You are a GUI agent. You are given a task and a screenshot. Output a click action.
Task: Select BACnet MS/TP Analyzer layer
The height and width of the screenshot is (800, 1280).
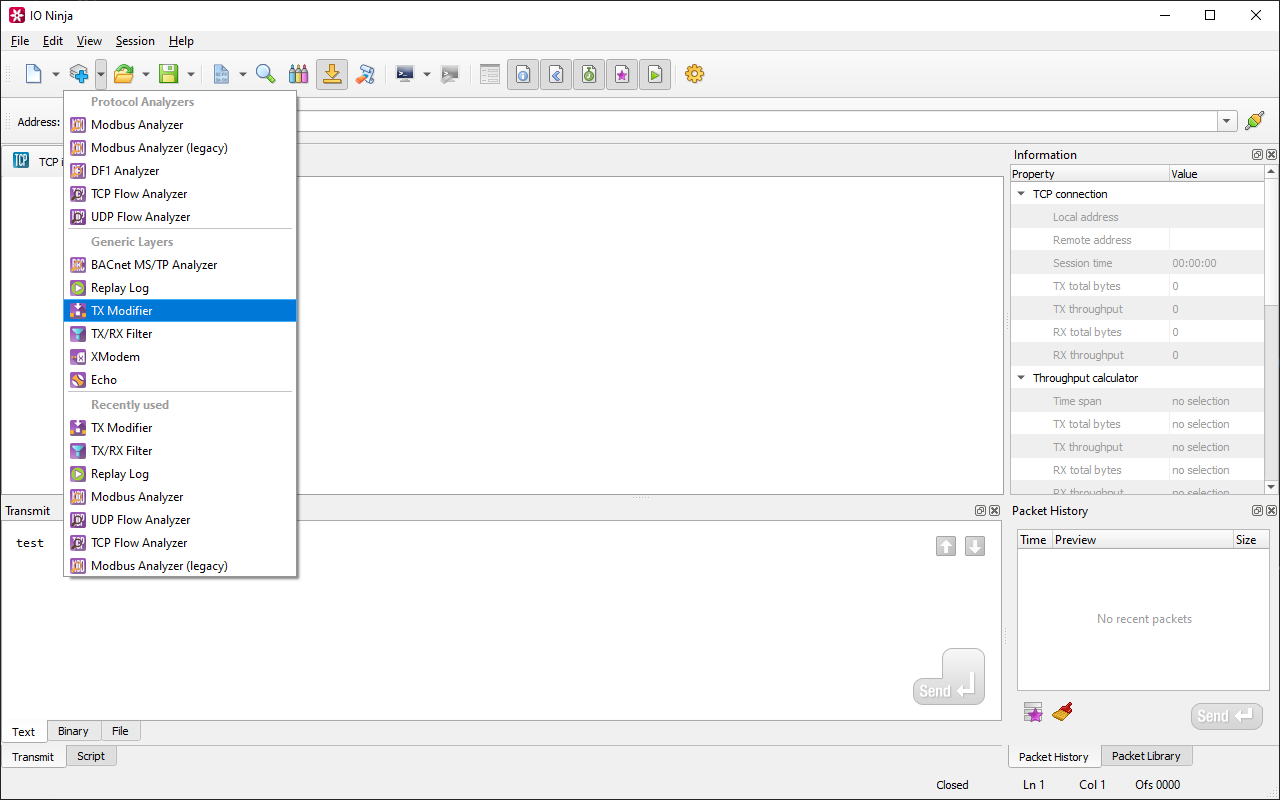click(180, 265)
